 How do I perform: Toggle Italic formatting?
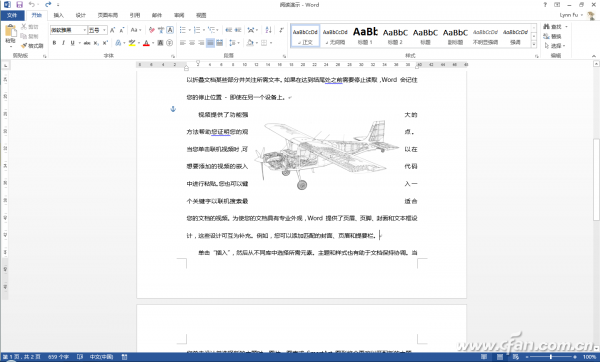pyautogui.click(x=63, y=43)
